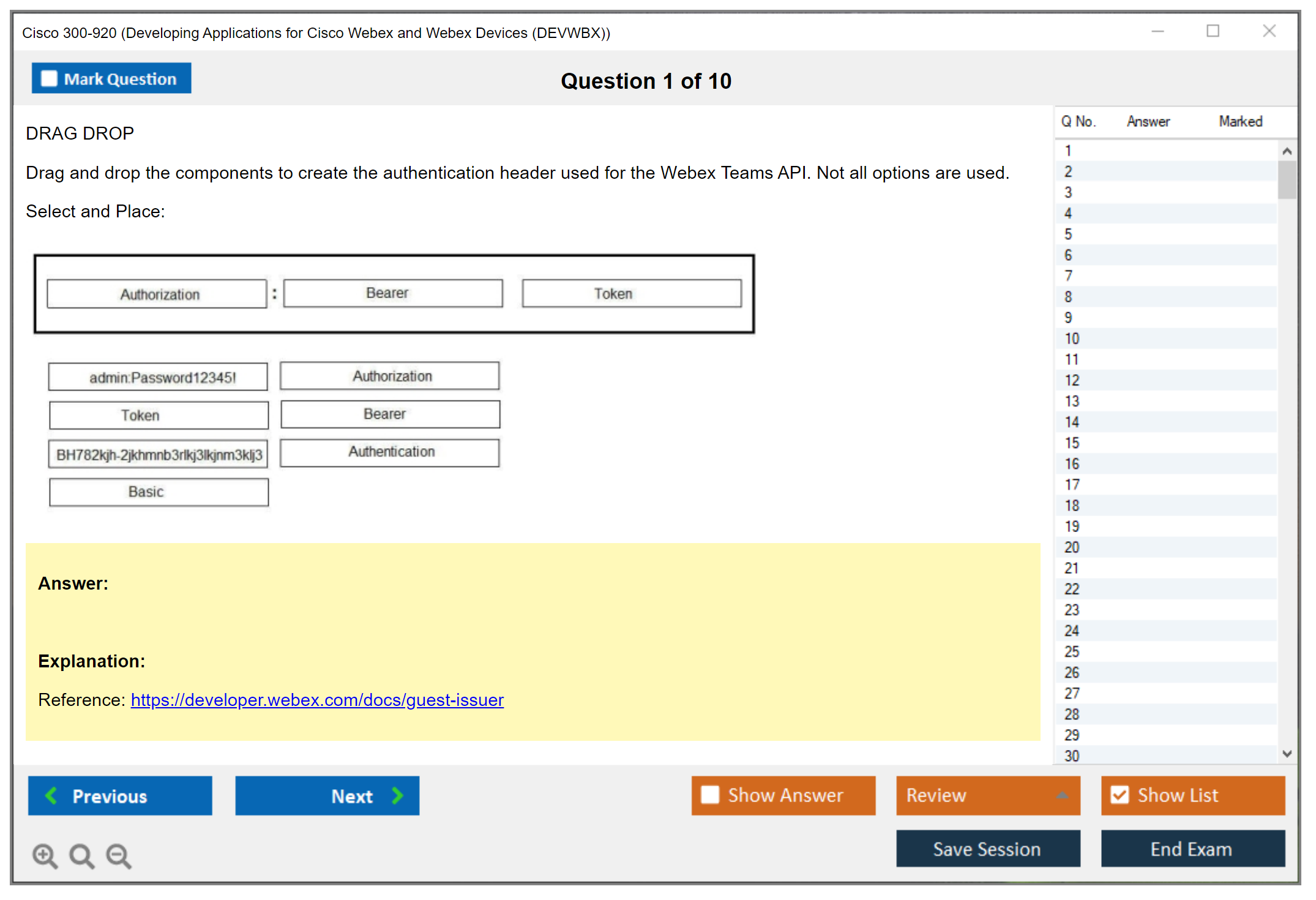The image size is (1316, 900).
Task: Open the guest-issuer reference link
Action: point(317,700)
